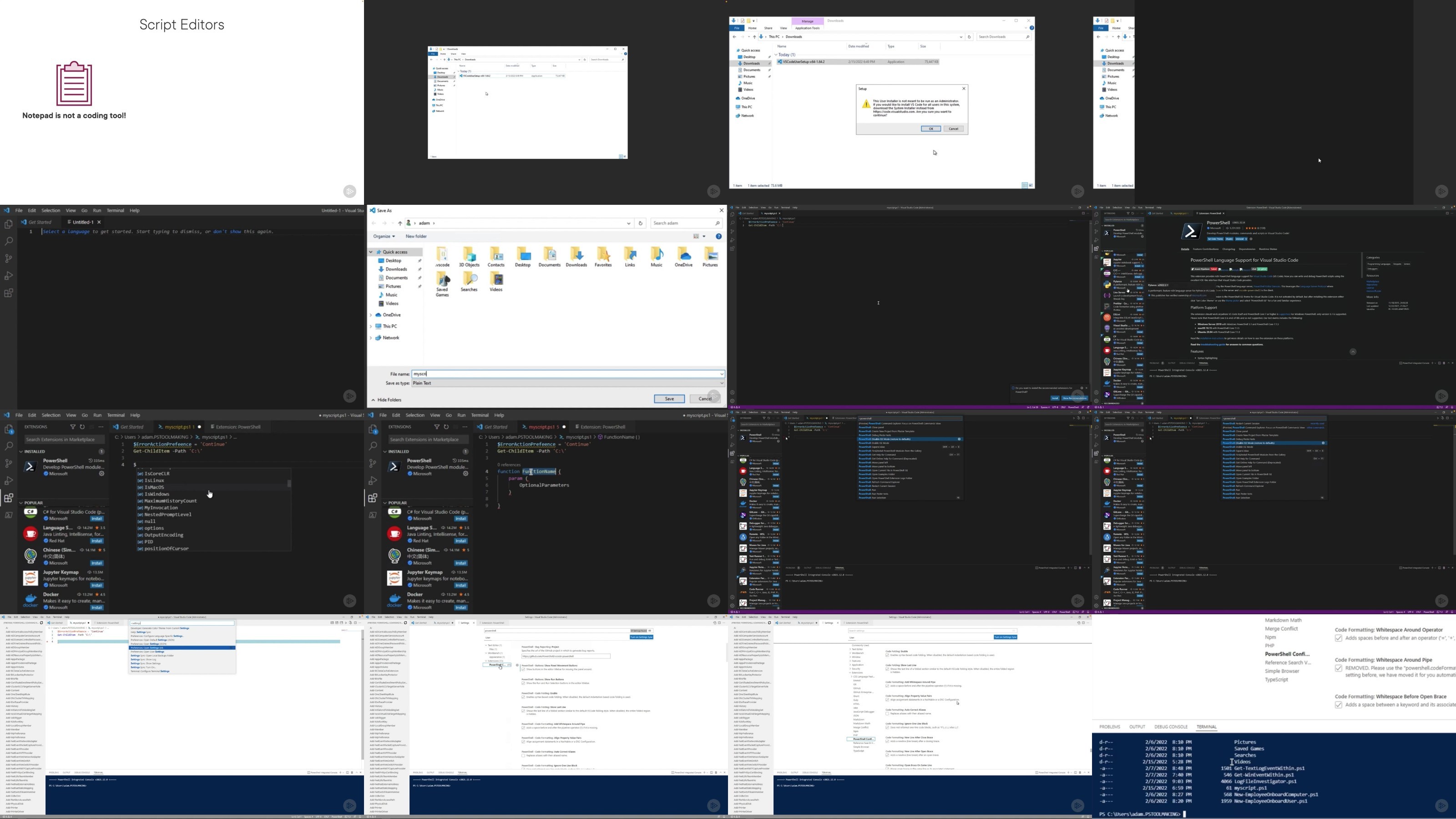Open the Save as type combo box
This screenshot has width=1456, height=819.
click(x=568, y=383)
